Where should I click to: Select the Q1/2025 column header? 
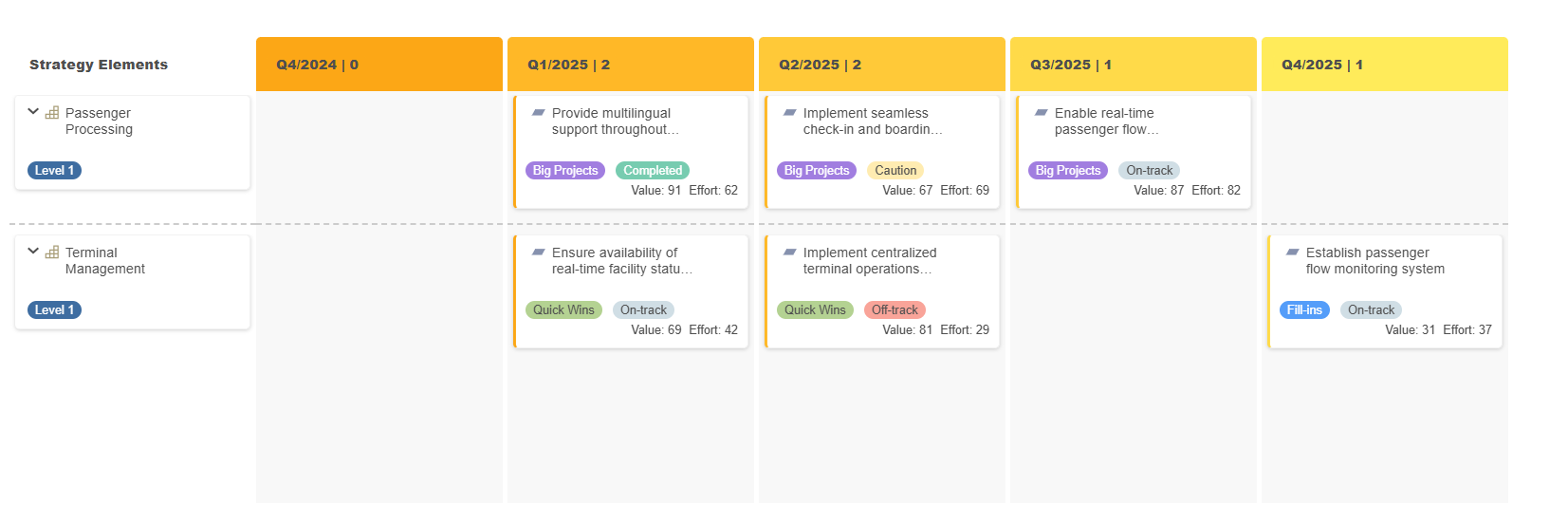pos(631,65)
